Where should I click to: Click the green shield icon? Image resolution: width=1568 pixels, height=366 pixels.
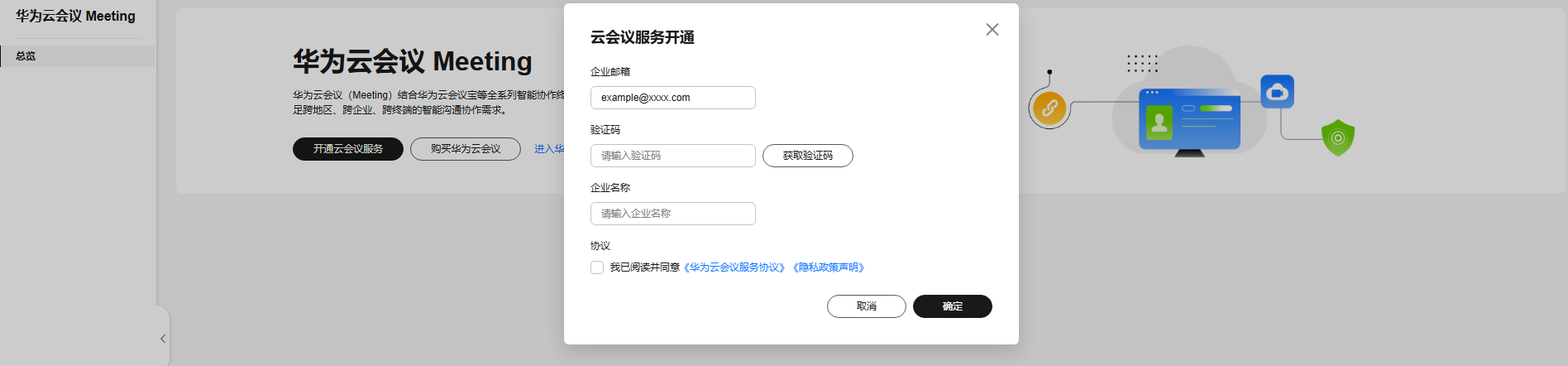pos(1337,137)
